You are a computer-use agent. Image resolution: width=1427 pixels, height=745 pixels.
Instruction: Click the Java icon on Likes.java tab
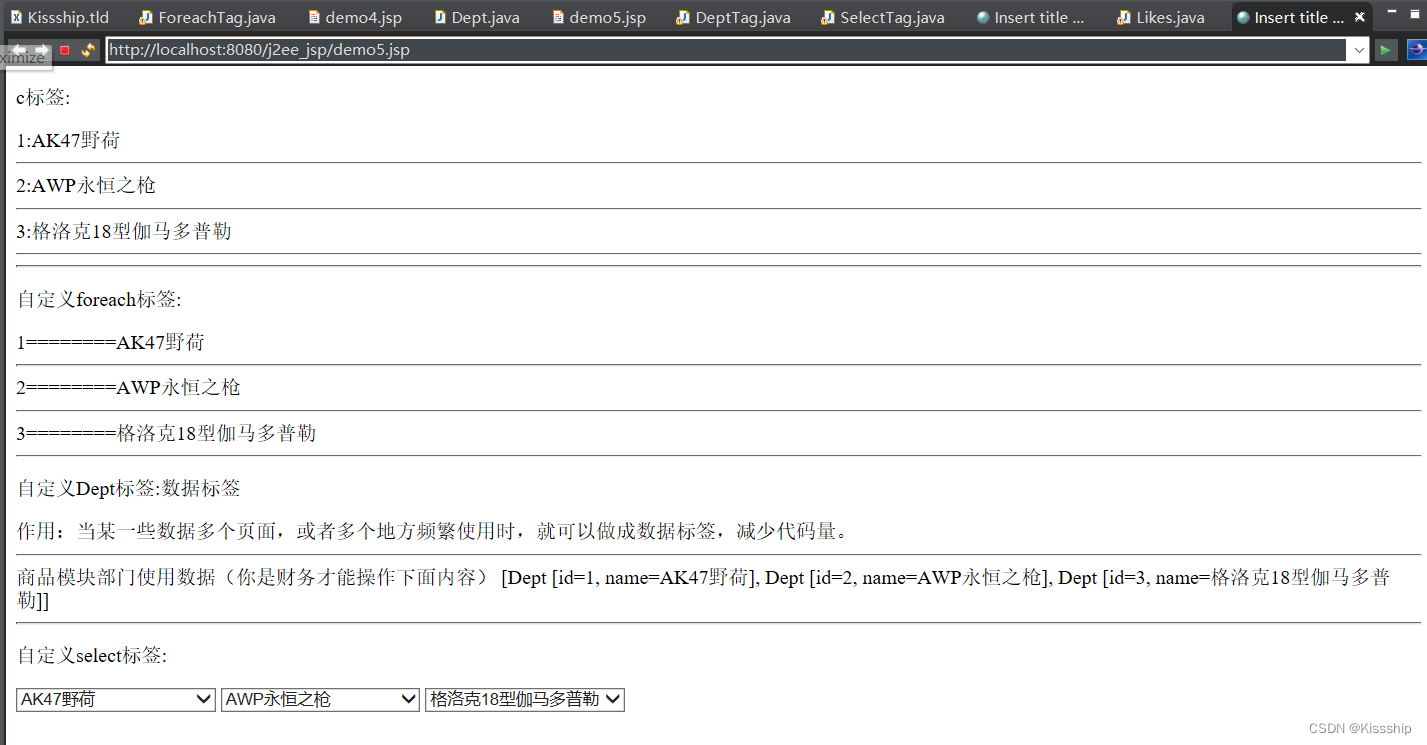(x=1124, y=17)
